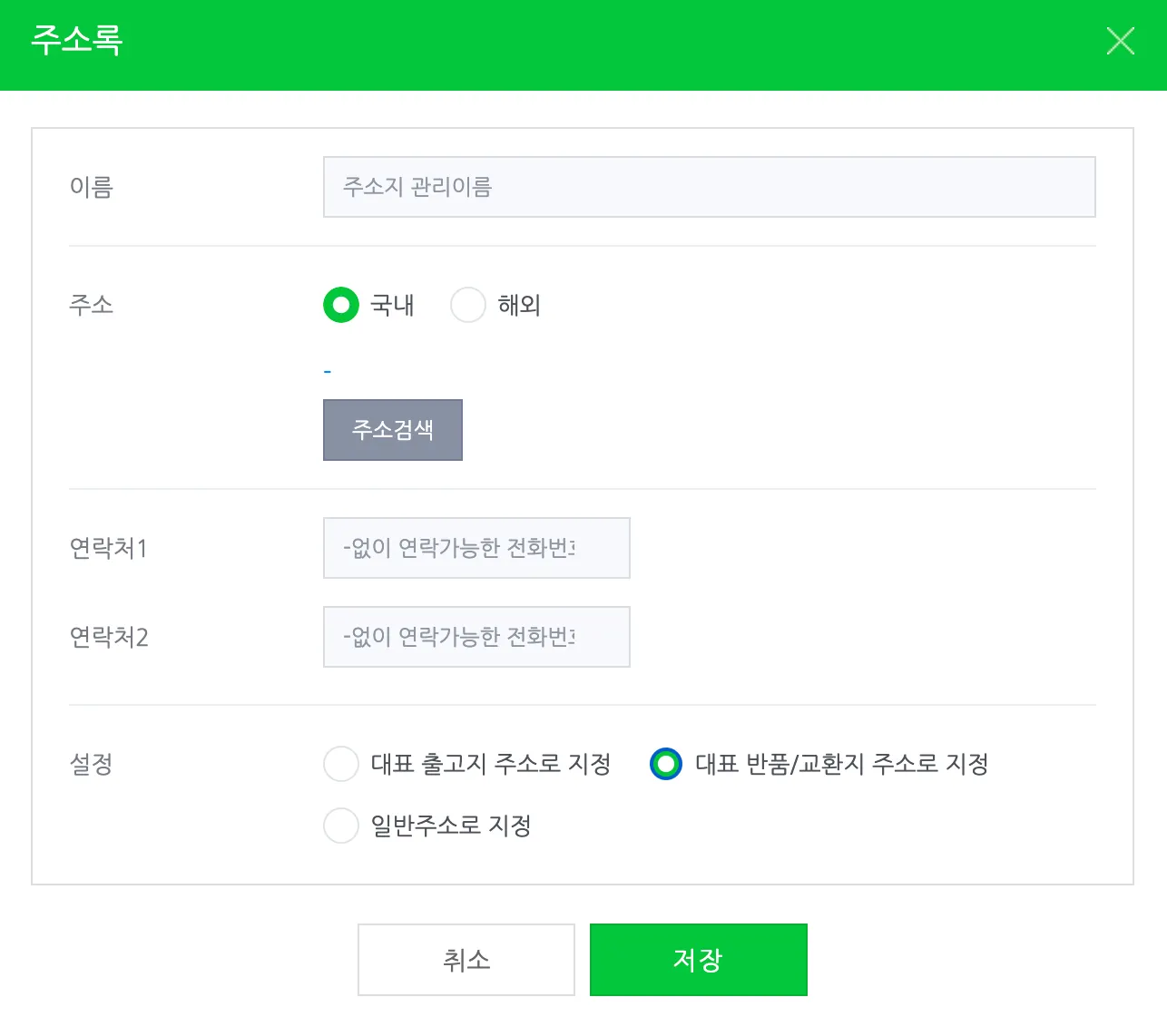Viewport: 1167px width, 1036px height.
Task: Choose 대표 반품/교환지 주소로 지정 radio option
Action: [666, 764]
